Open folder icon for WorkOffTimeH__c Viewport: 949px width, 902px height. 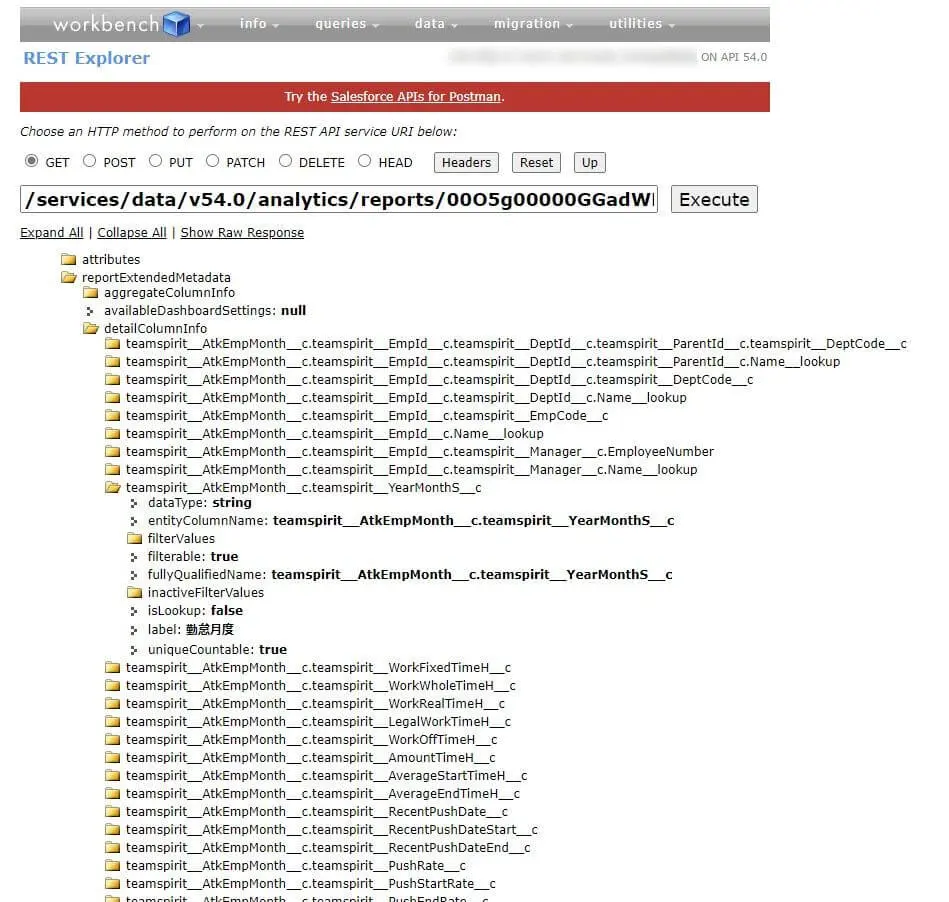click(113, 740)
